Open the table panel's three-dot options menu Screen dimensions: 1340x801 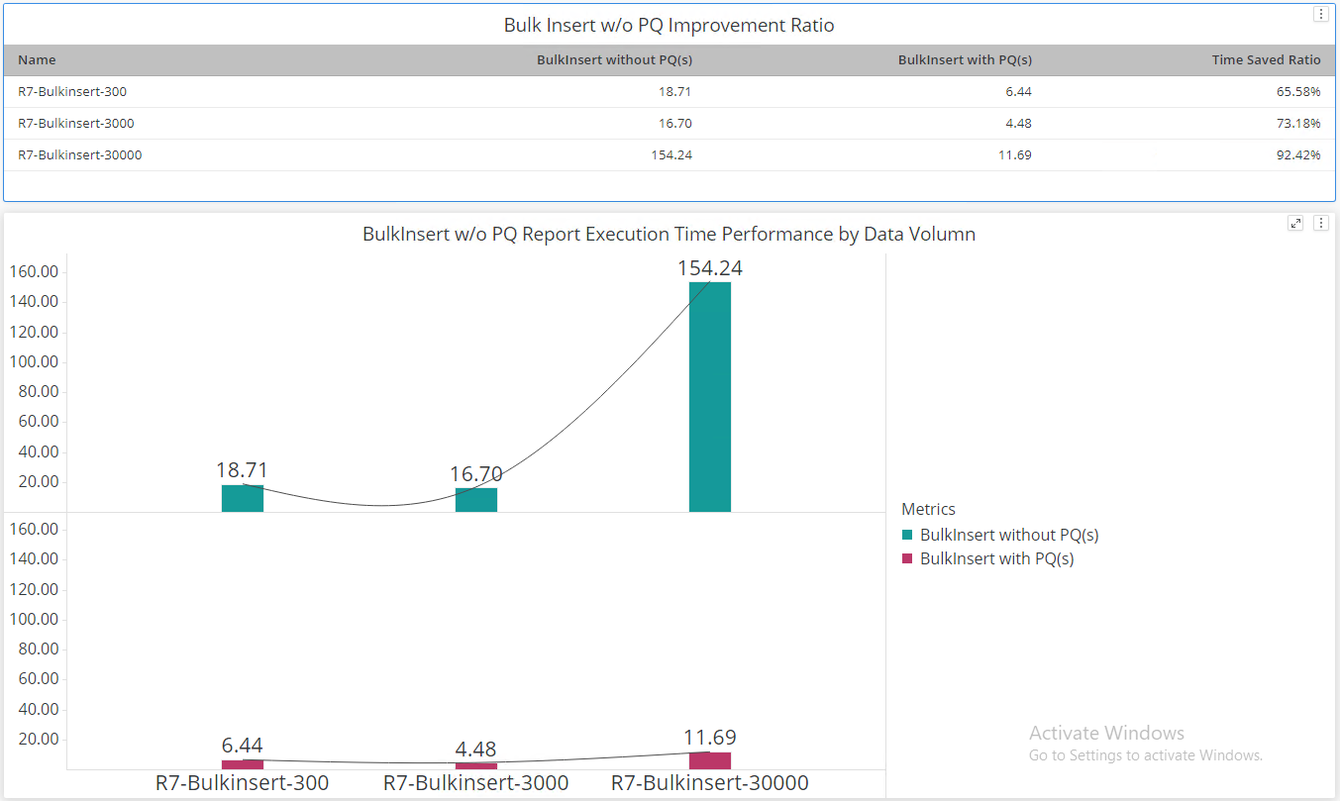coord(1321,14)
